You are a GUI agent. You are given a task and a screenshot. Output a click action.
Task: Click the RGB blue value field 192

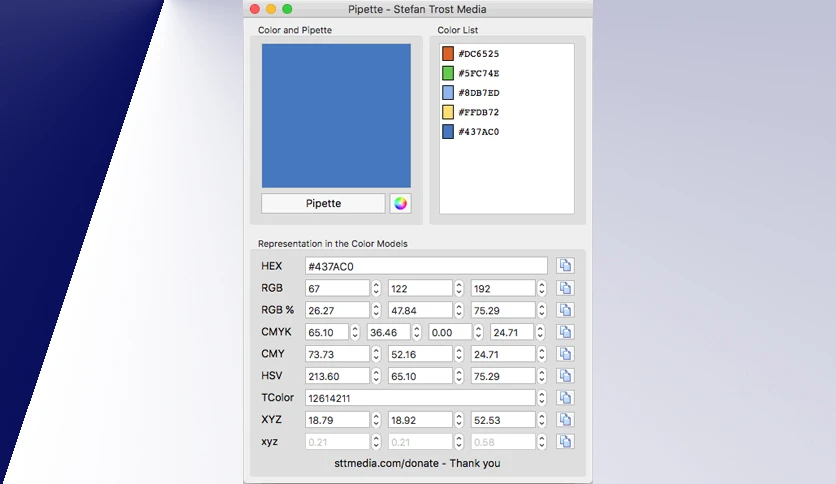[x=503, y=288]
